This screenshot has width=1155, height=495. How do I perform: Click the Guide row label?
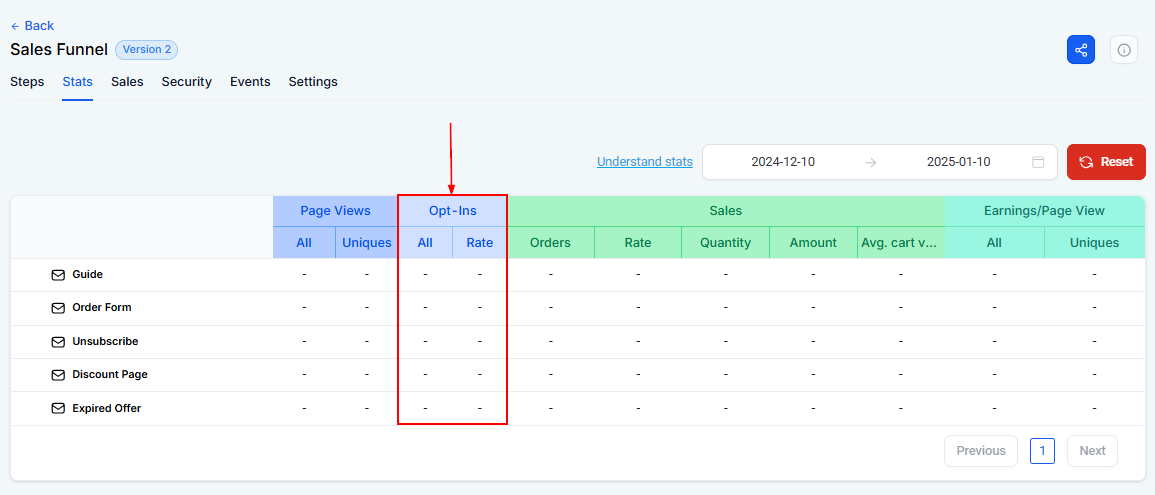pos(87,275)
